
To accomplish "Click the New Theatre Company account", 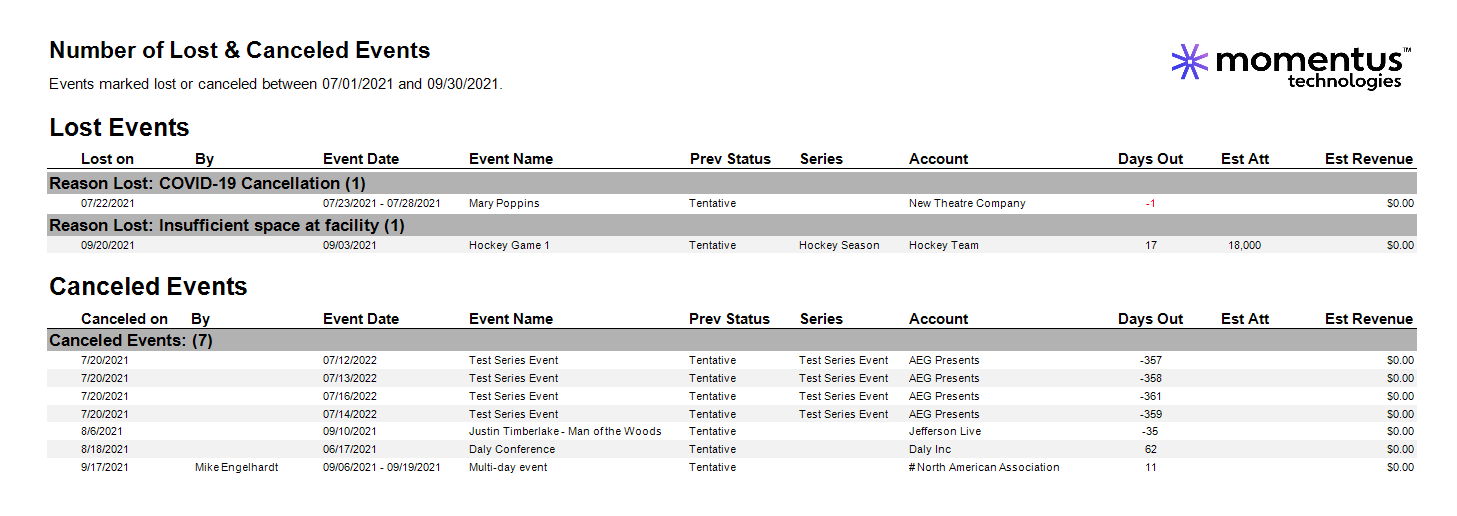I will (x=967, y=203).
